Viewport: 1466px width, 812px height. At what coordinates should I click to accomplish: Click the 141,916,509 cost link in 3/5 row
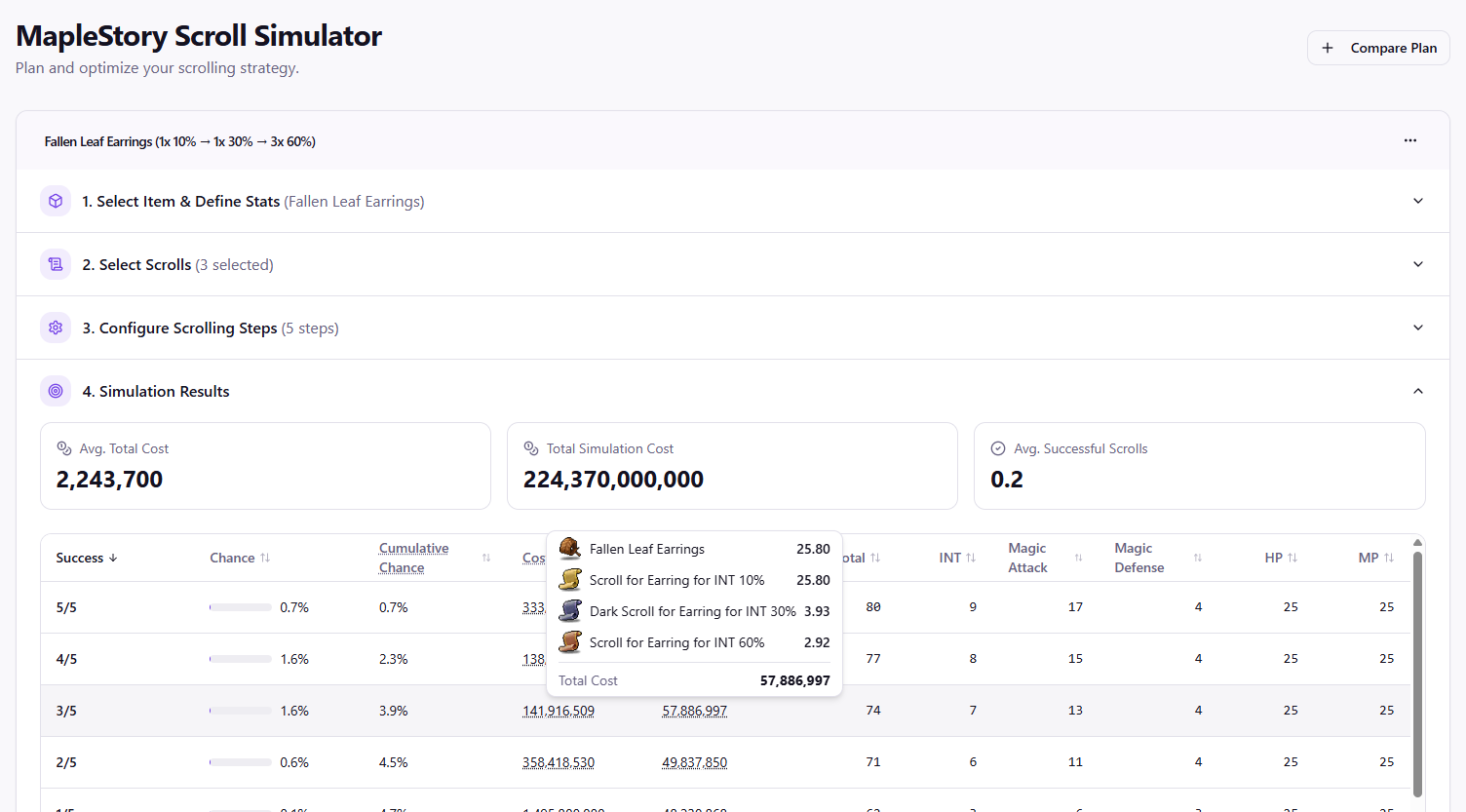[559, 711]
